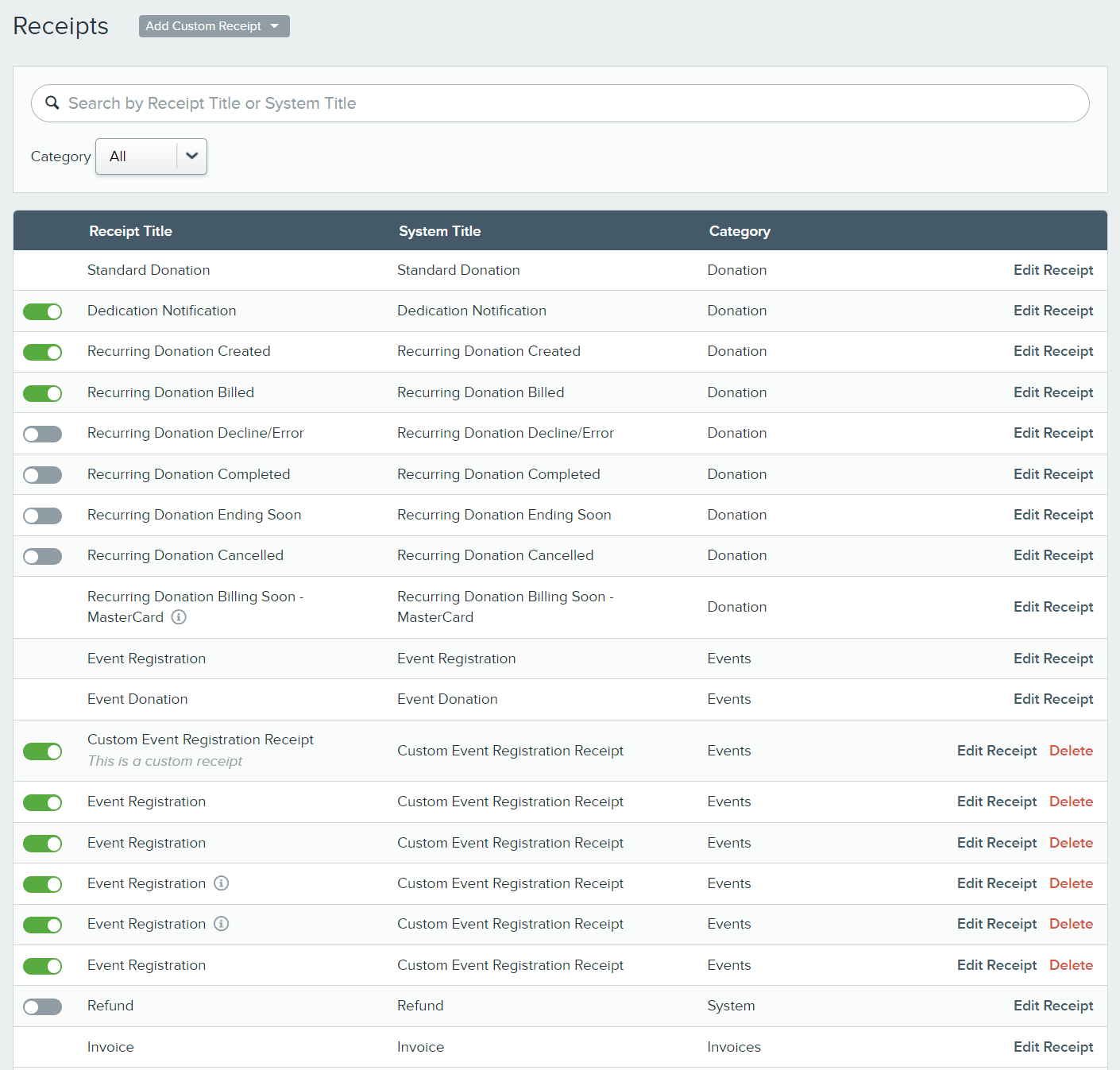
Task: Click the 'This is a custom receipt' note
Action: 164,761
